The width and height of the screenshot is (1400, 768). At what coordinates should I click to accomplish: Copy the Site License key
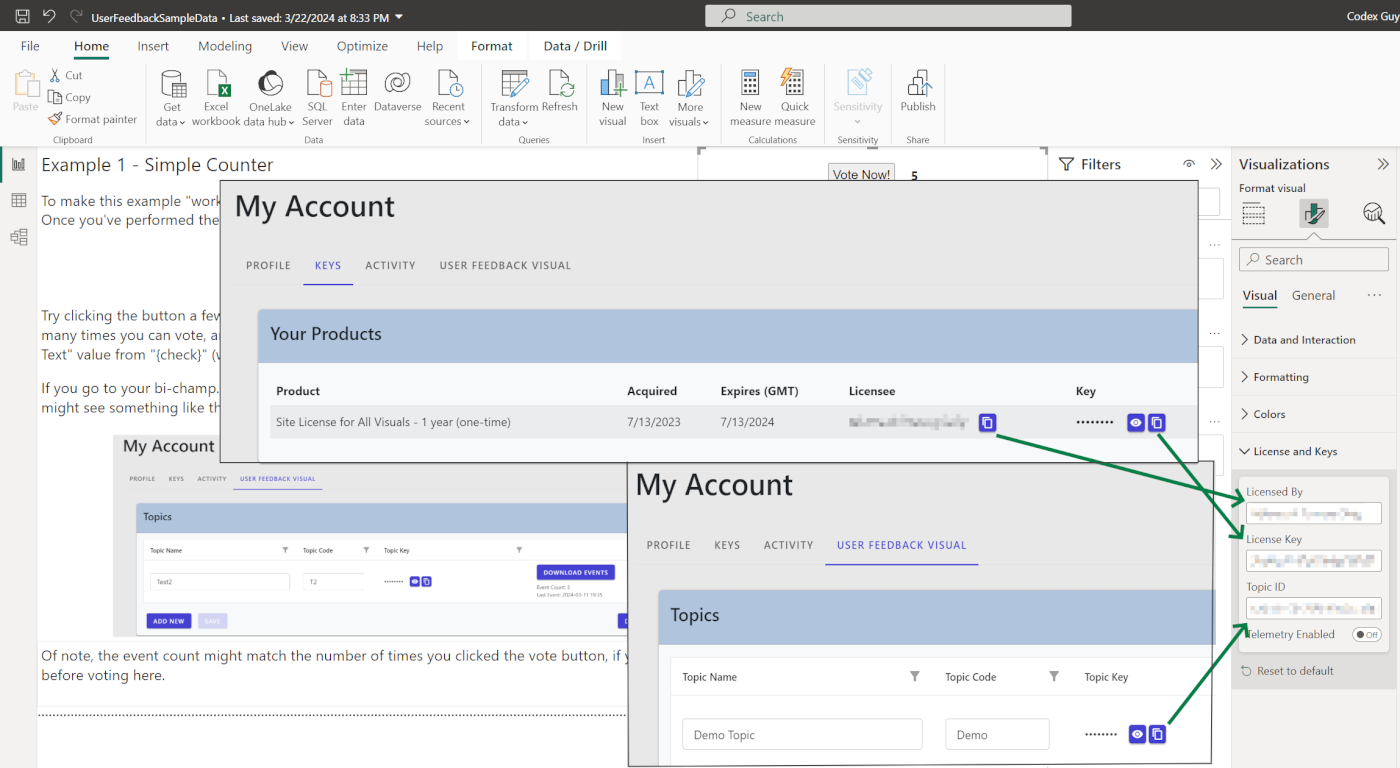pyautogui.click(x=1156, y=423)
